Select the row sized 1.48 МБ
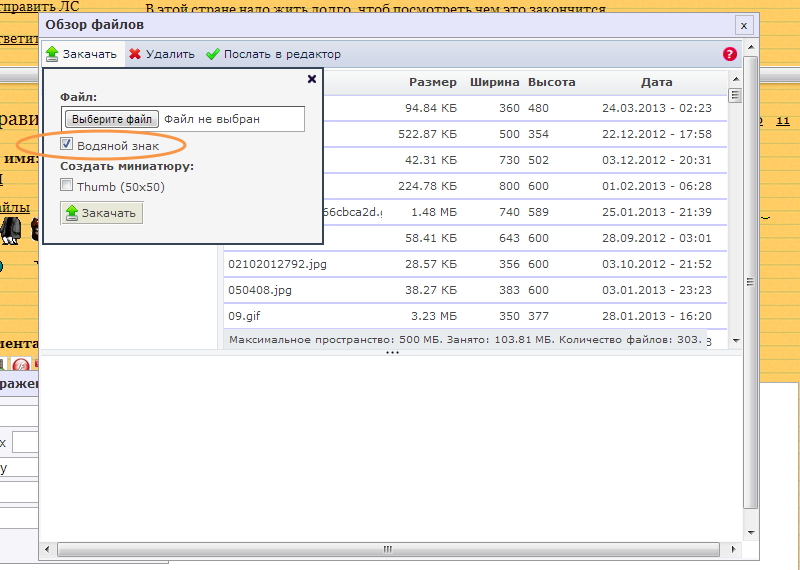Viewport: 800px width, 570px height. tap(525, 212)
